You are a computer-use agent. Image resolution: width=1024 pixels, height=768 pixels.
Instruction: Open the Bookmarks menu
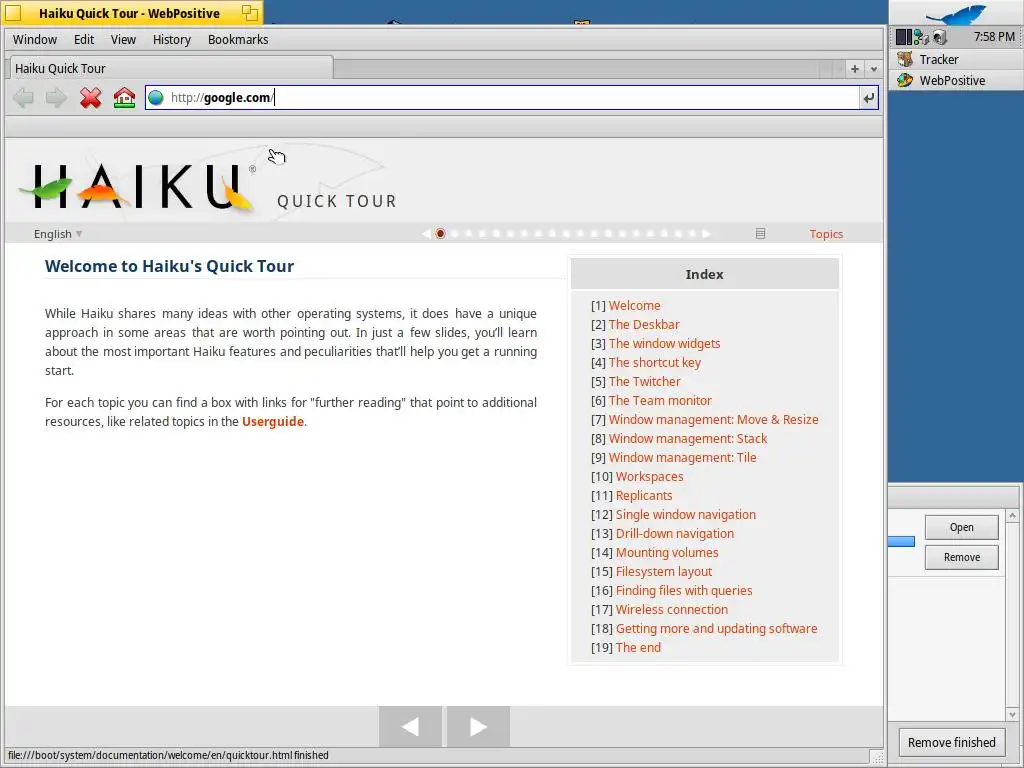click(238, 39)
